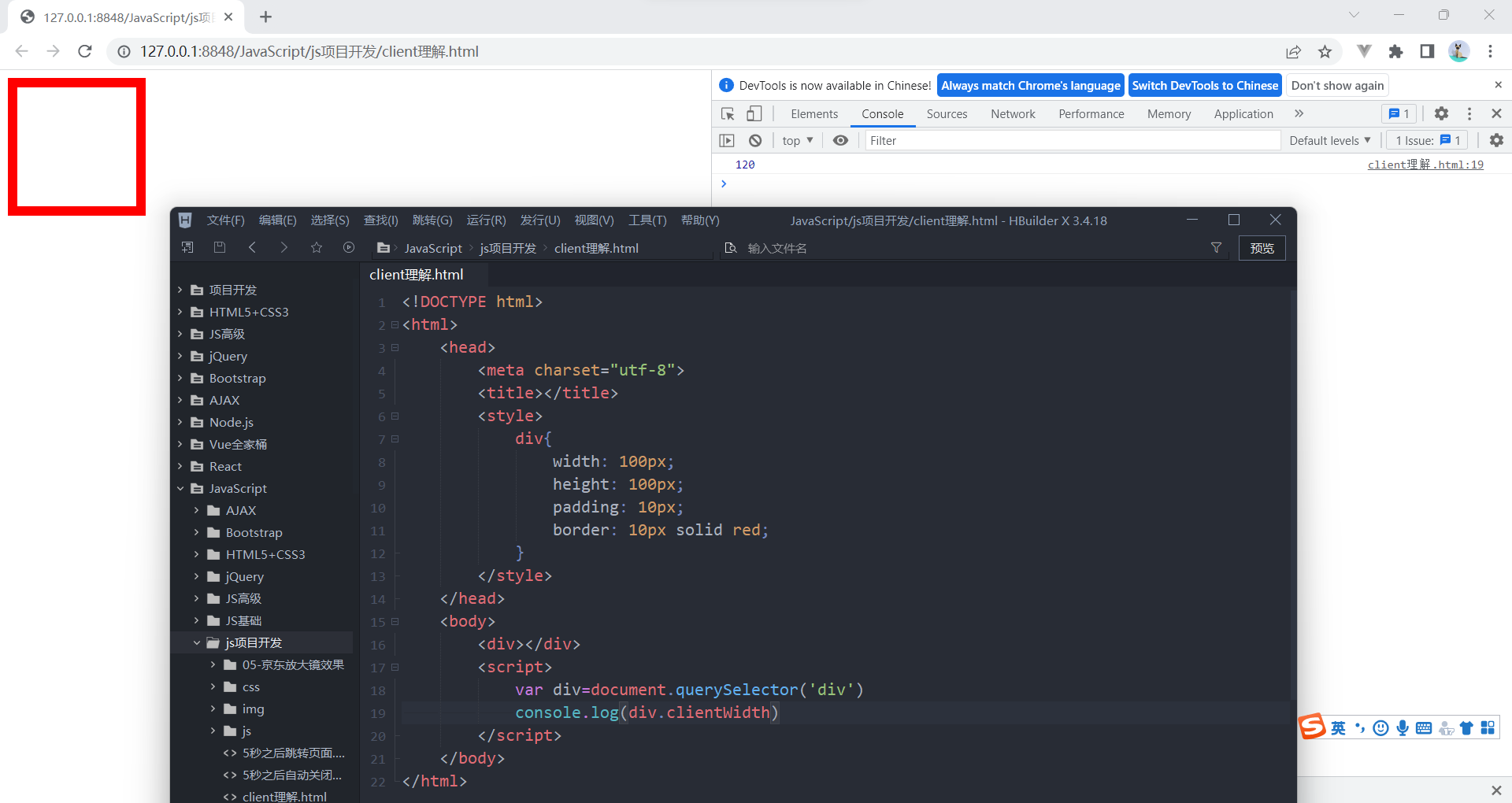The image size is (1512, 803).
Task: Open the Chrome side panel icon
Action: (1427, 51)
